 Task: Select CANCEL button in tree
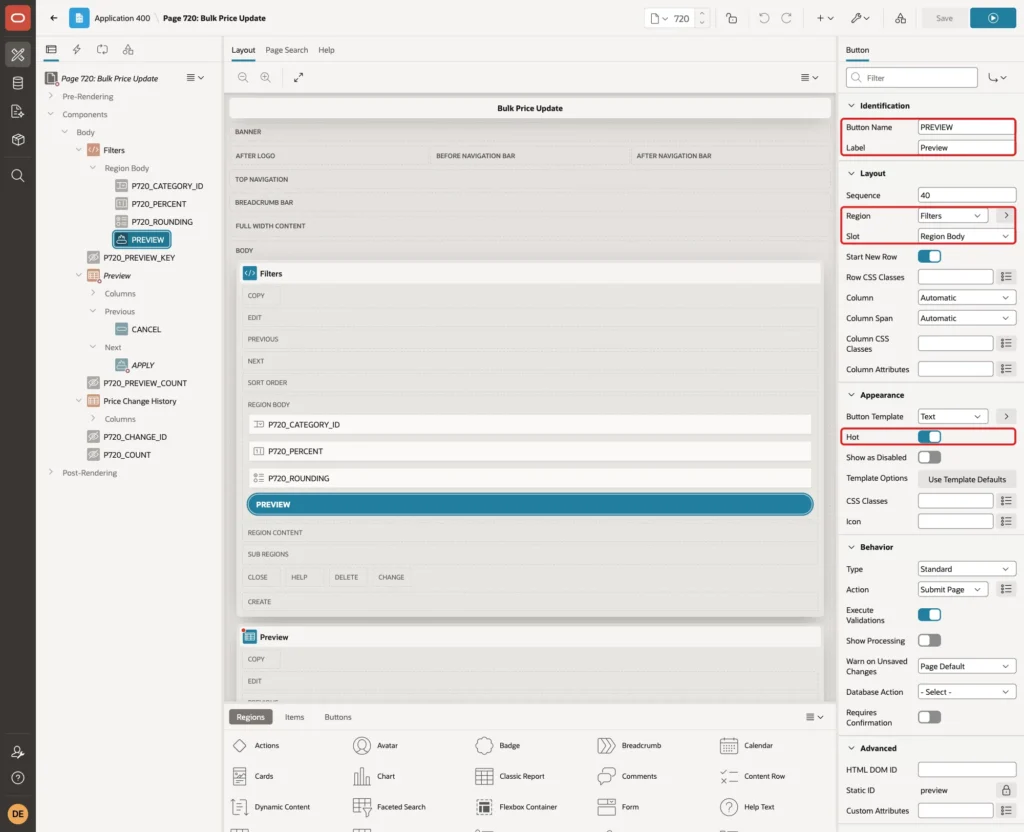tap(146, 329)
